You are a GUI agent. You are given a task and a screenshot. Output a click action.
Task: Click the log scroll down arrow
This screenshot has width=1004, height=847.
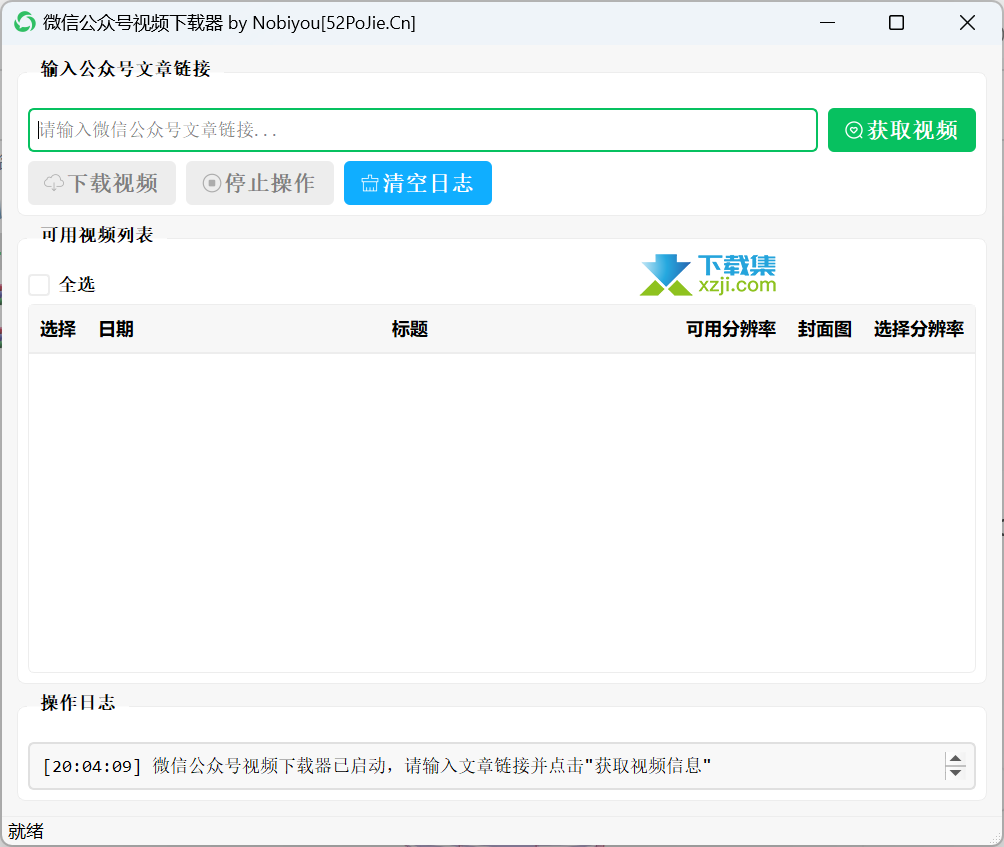955,773
